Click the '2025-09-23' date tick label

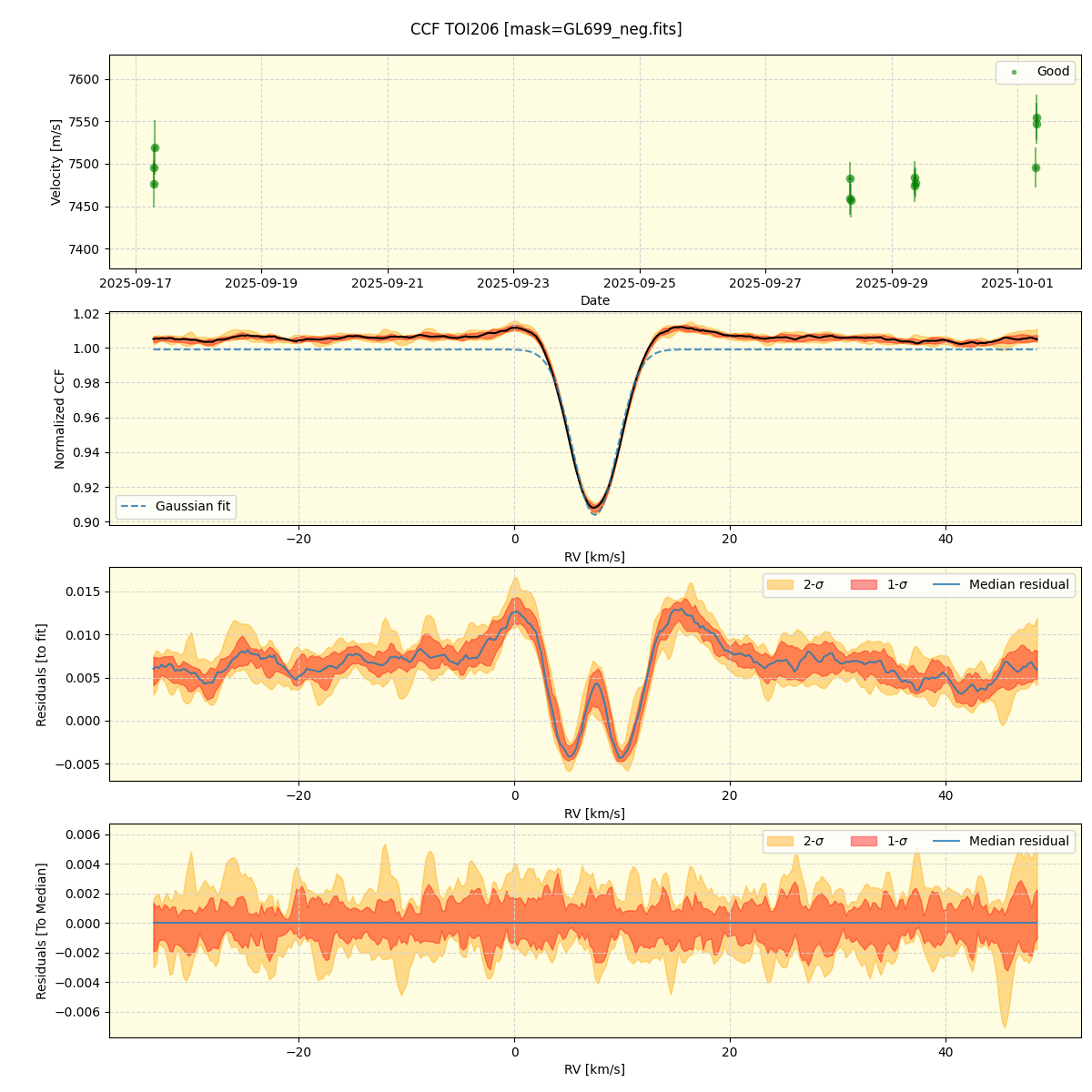pos(513,283)
